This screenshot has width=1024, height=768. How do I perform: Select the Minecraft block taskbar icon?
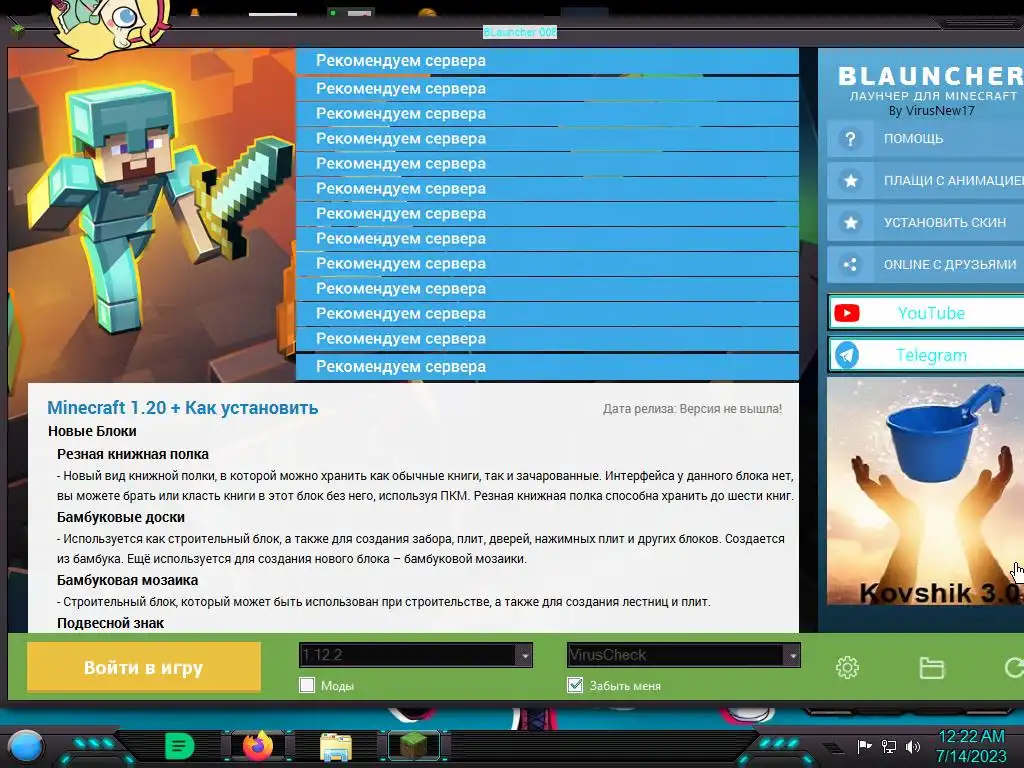click(414, 745)
